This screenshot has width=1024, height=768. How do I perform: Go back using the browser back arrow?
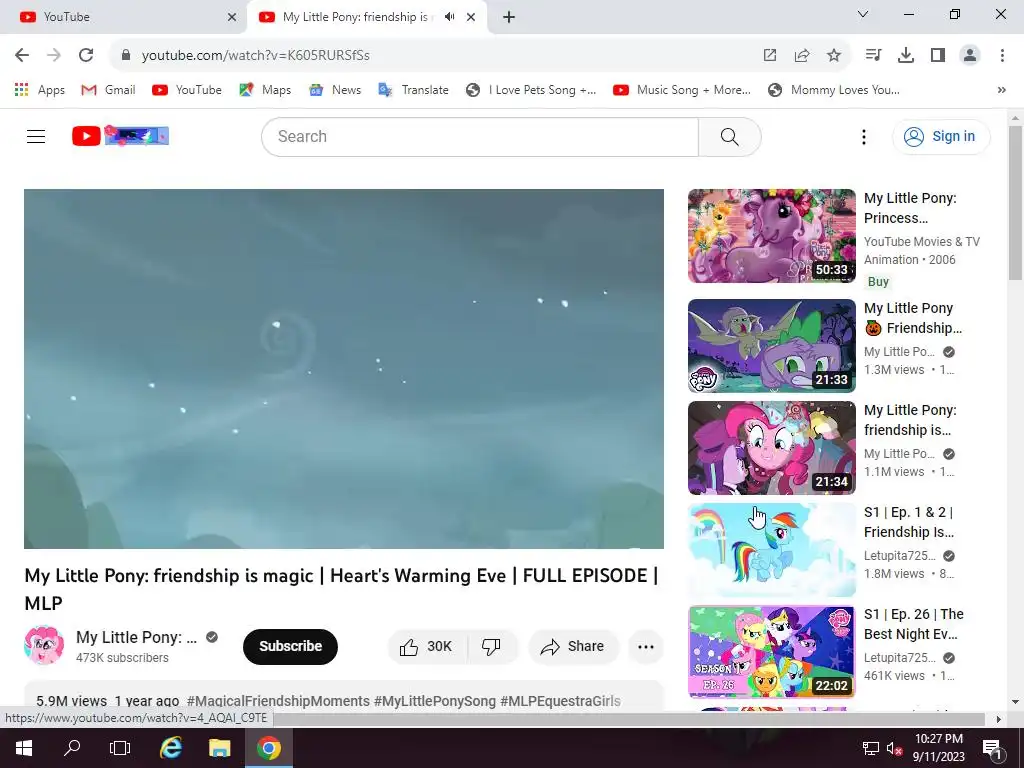coord(22,55)
